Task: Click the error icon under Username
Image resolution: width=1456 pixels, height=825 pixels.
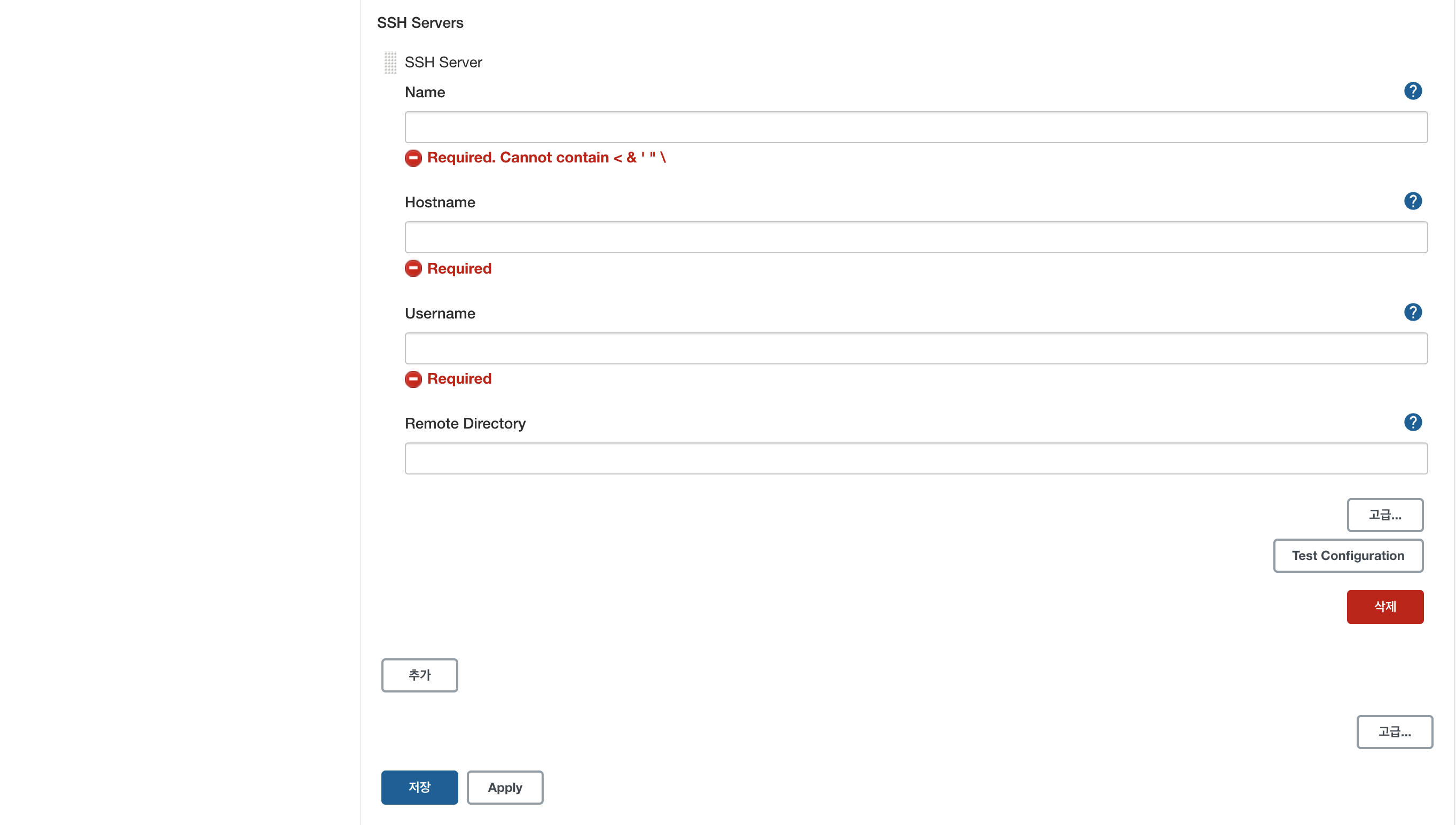Action: [413, 379]
